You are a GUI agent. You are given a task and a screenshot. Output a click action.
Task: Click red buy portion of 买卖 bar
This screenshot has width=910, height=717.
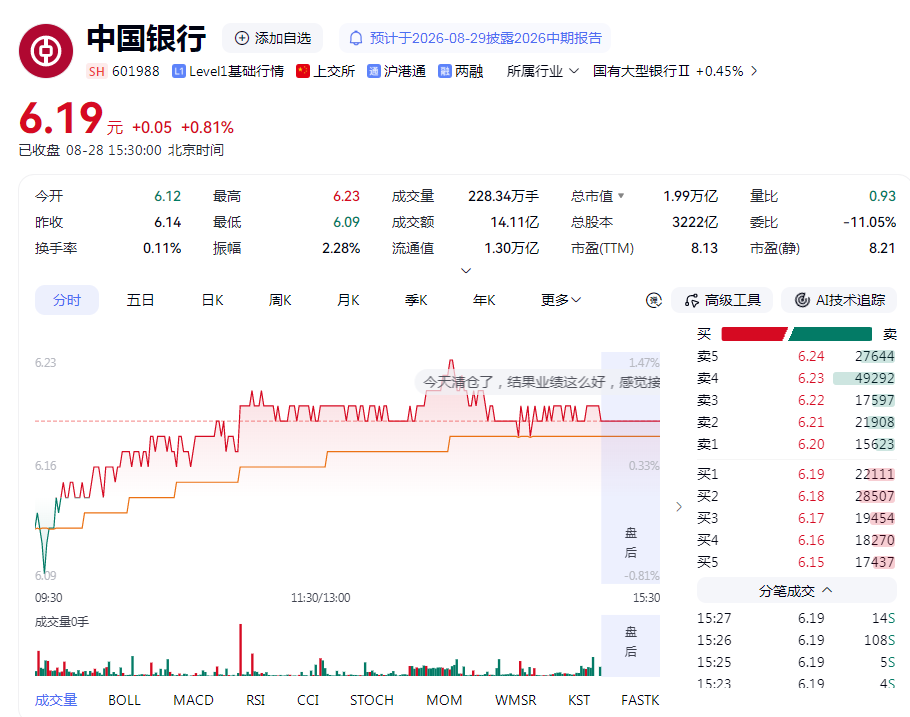point(754,334)
